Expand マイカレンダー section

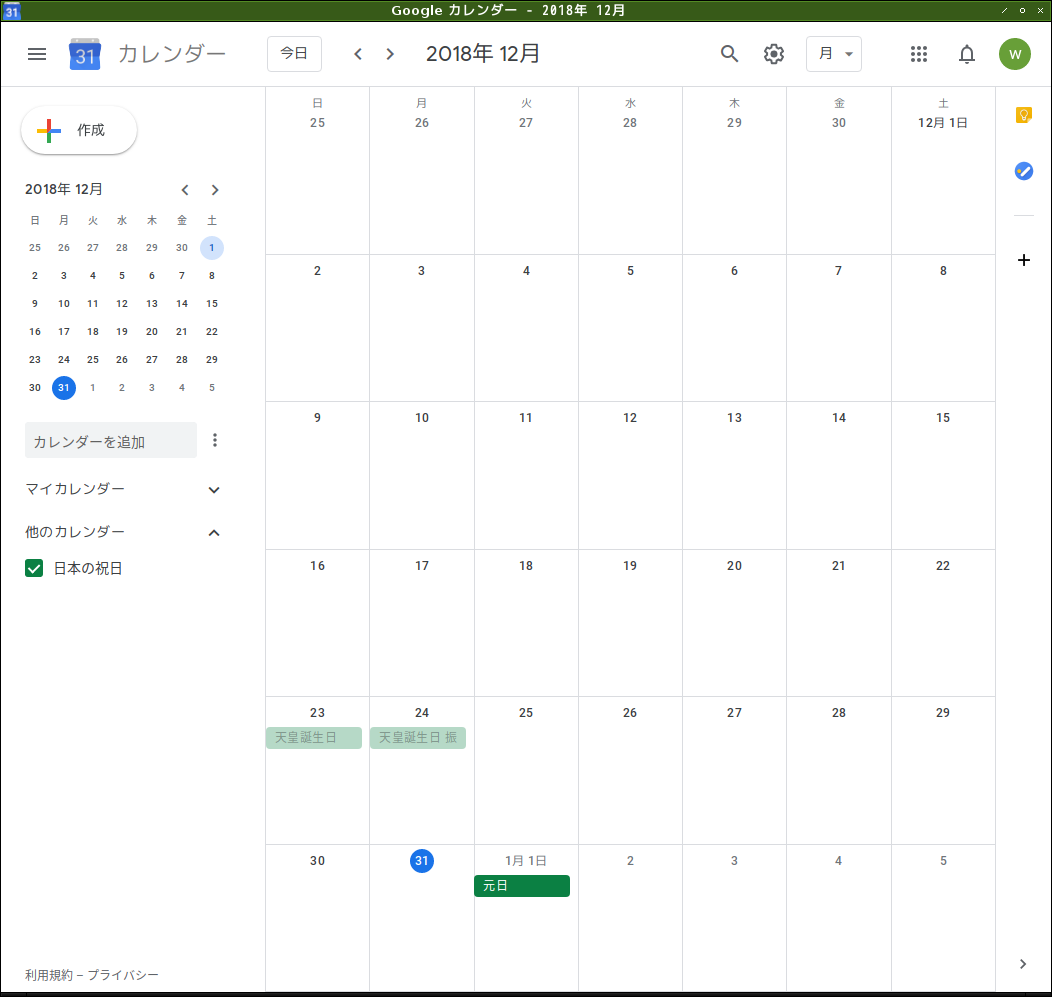coord(214,490)
